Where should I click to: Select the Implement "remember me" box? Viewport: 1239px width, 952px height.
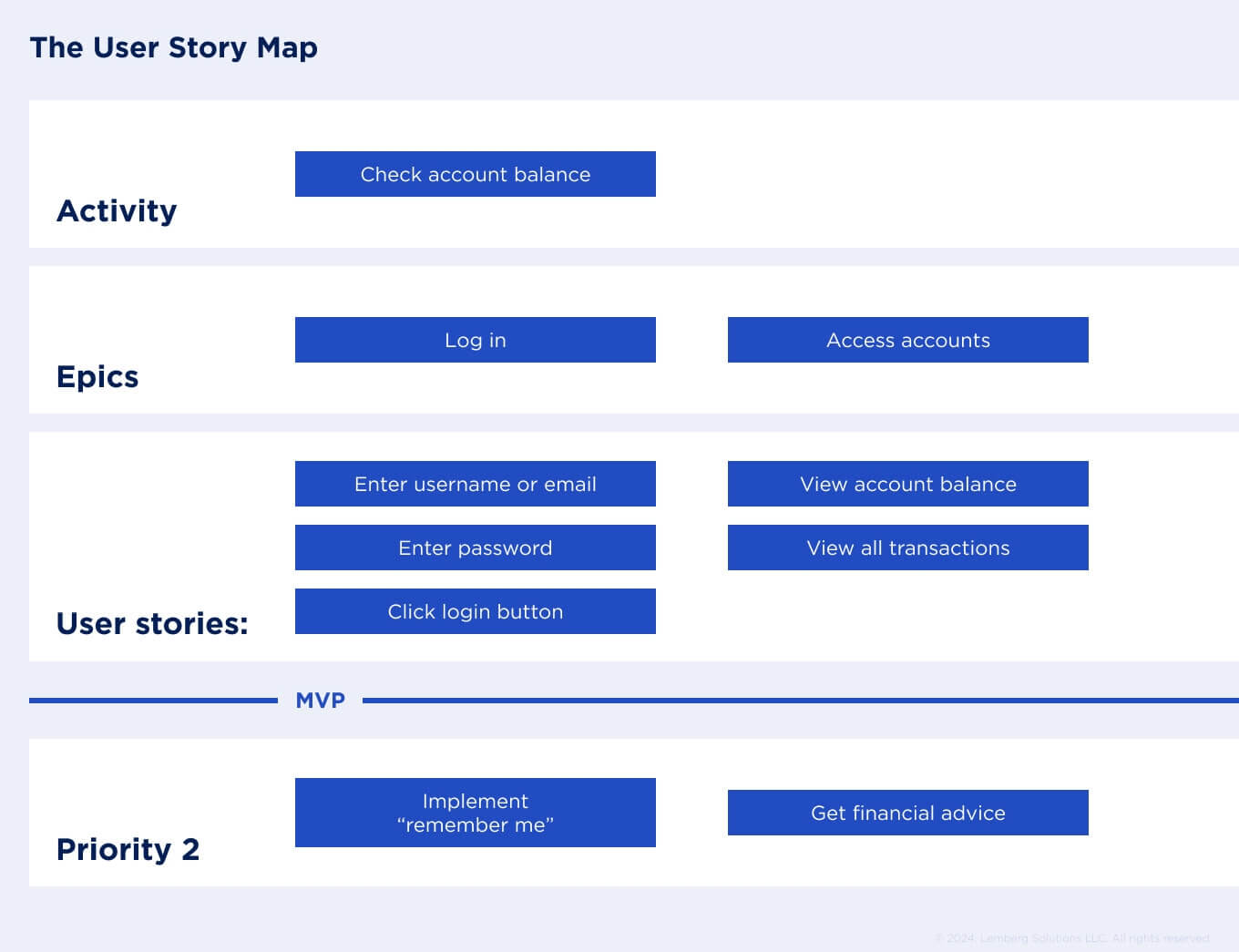475,813
